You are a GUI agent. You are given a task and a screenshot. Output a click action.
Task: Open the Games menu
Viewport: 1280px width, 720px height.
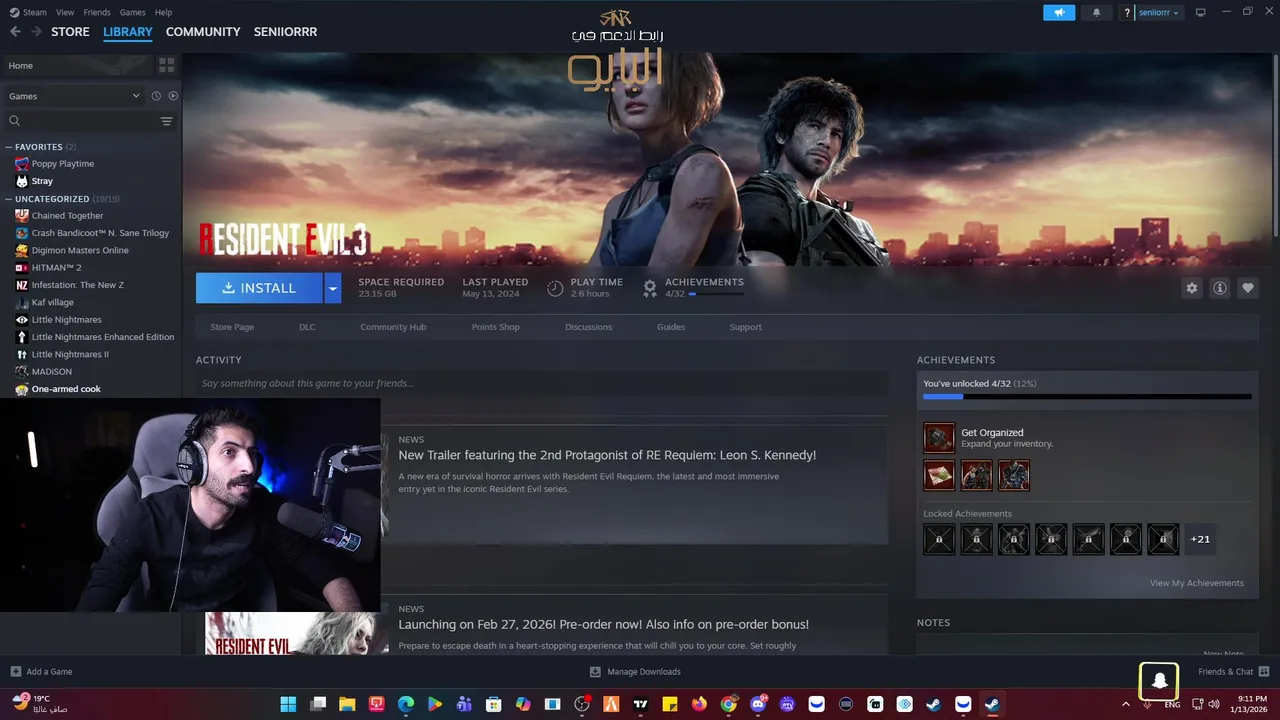(132, 12)
